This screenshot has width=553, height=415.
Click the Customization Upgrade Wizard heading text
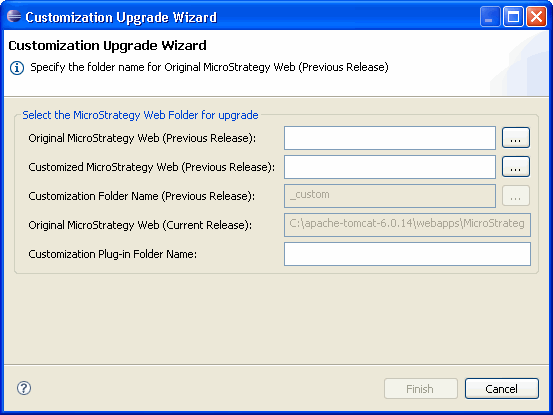coord(107,45)
